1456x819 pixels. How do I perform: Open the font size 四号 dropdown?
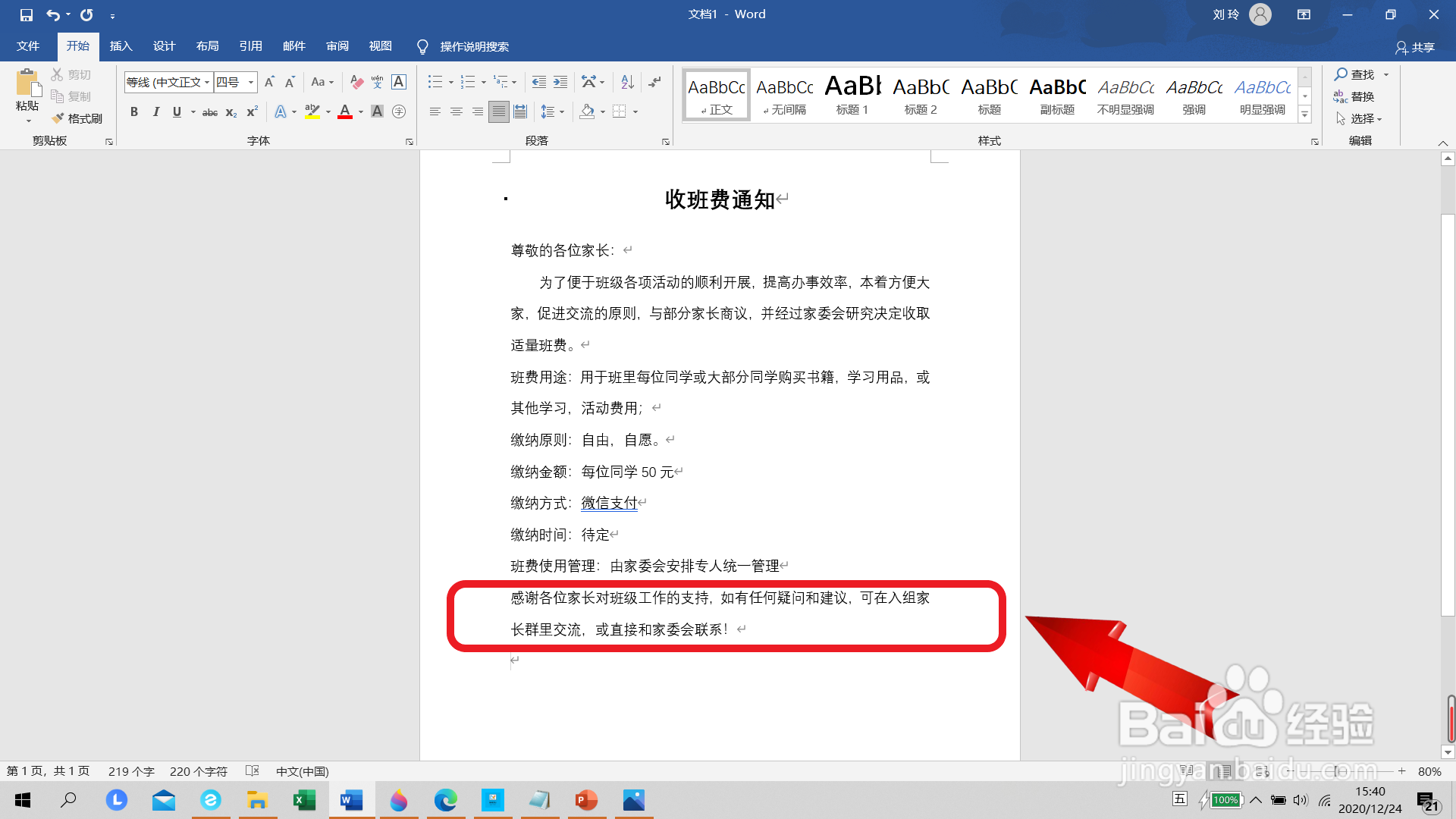click(x=251, y=82)
